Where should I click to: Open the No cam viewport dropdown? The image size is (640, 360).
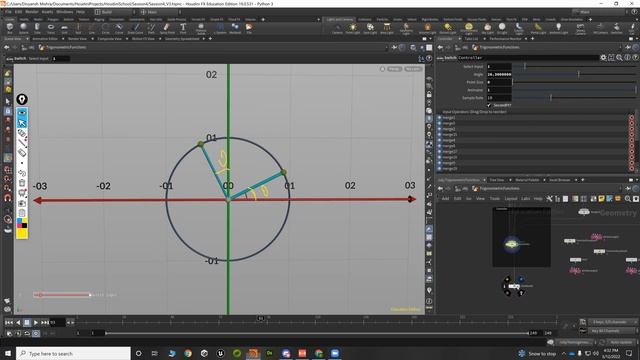[x=413, y=69]
